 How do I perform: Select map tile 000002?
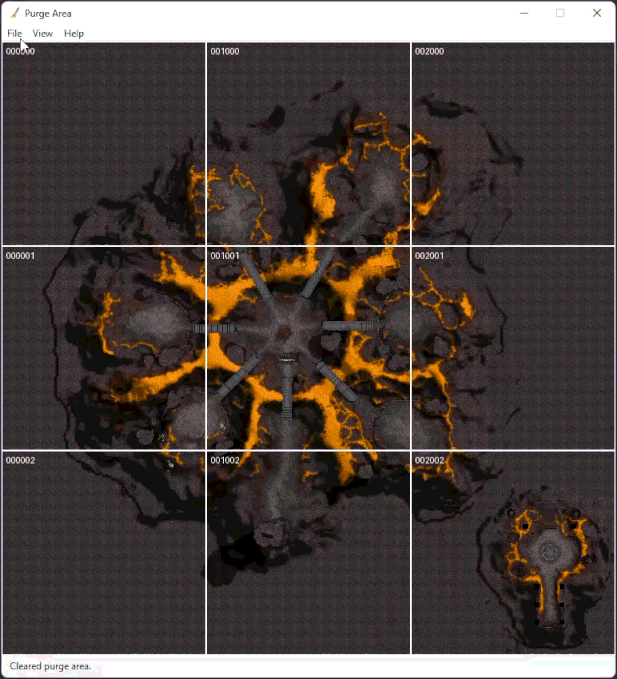(103, 553)
